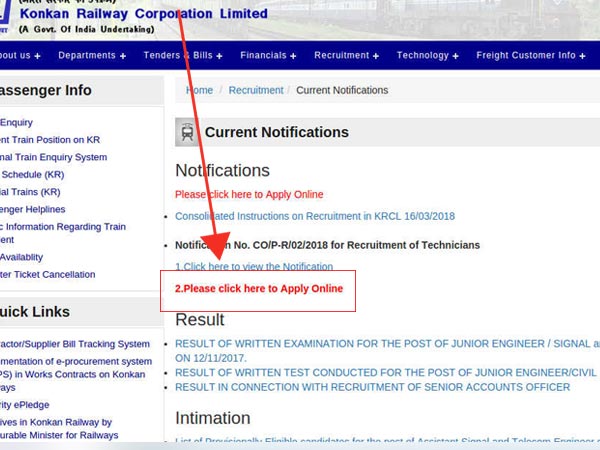This screenshot has width=600, height=450.
Task: Open the Schedule (KR) sidebar link
Action: point(32,174)
